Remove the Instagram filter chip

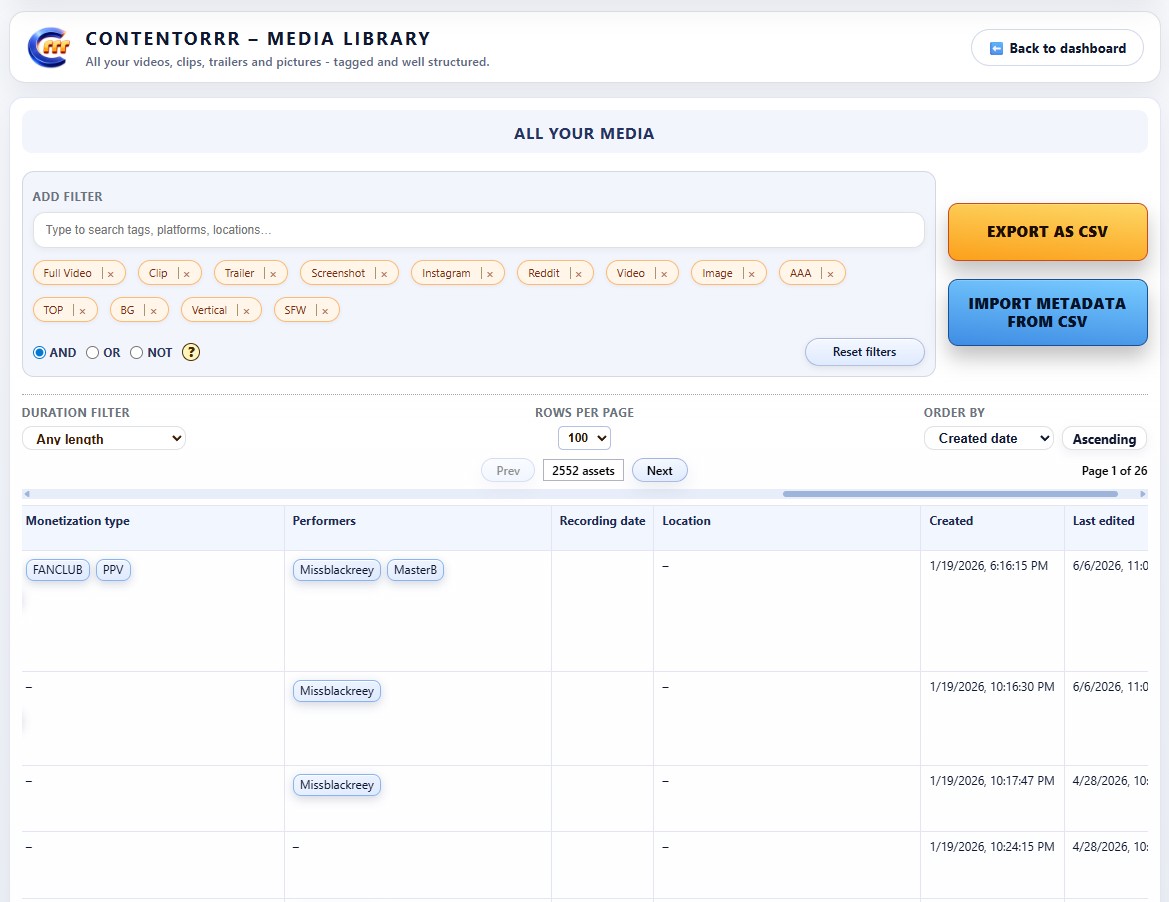tap(490, 274)
